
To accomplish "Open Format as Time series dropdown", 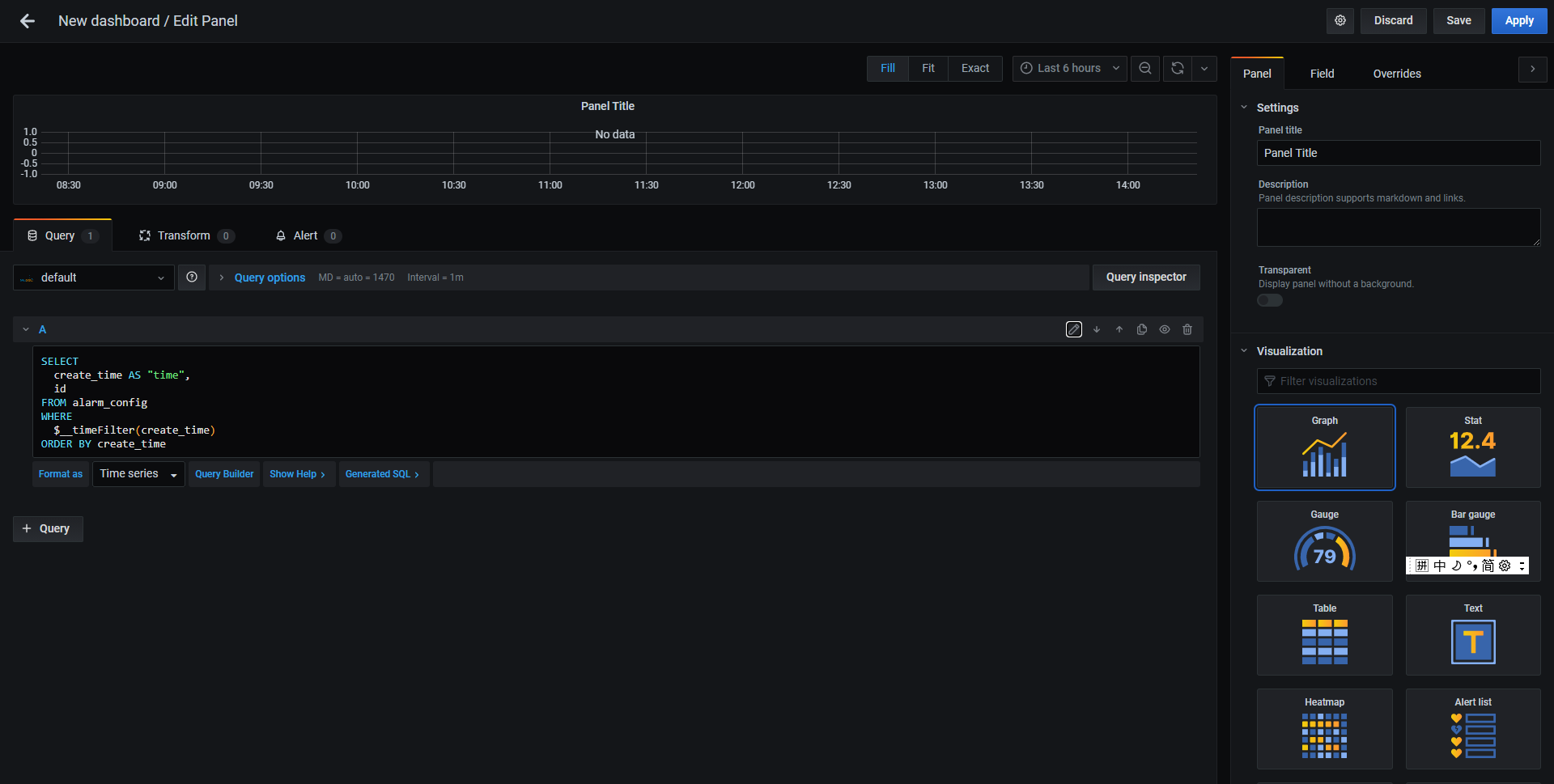I will click(138, 474).
